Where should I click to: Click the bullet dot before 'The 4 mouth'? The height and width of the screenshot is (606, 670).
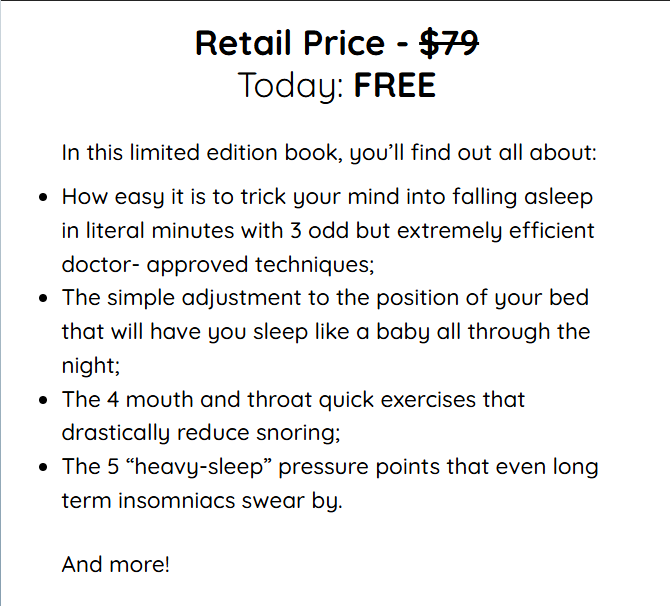click(x=43, y=400)
